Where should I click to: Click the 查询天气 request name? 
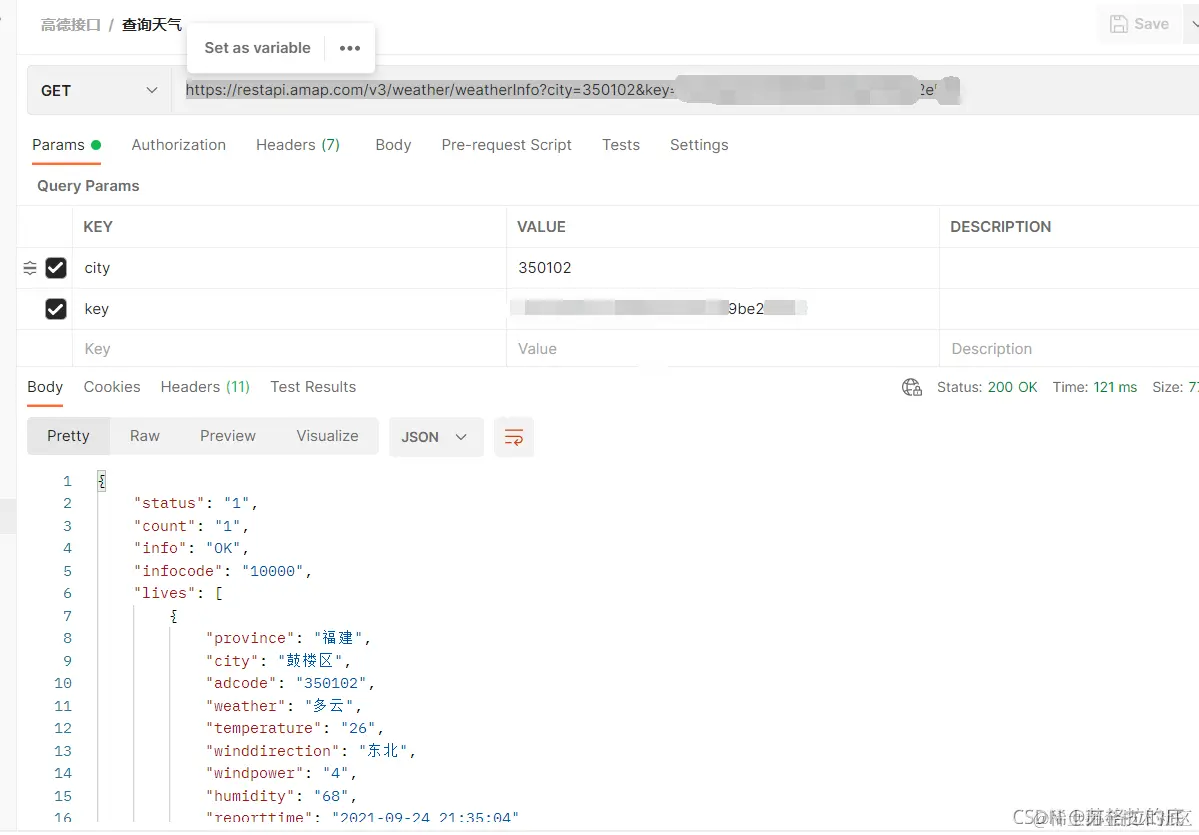(151, 25)
